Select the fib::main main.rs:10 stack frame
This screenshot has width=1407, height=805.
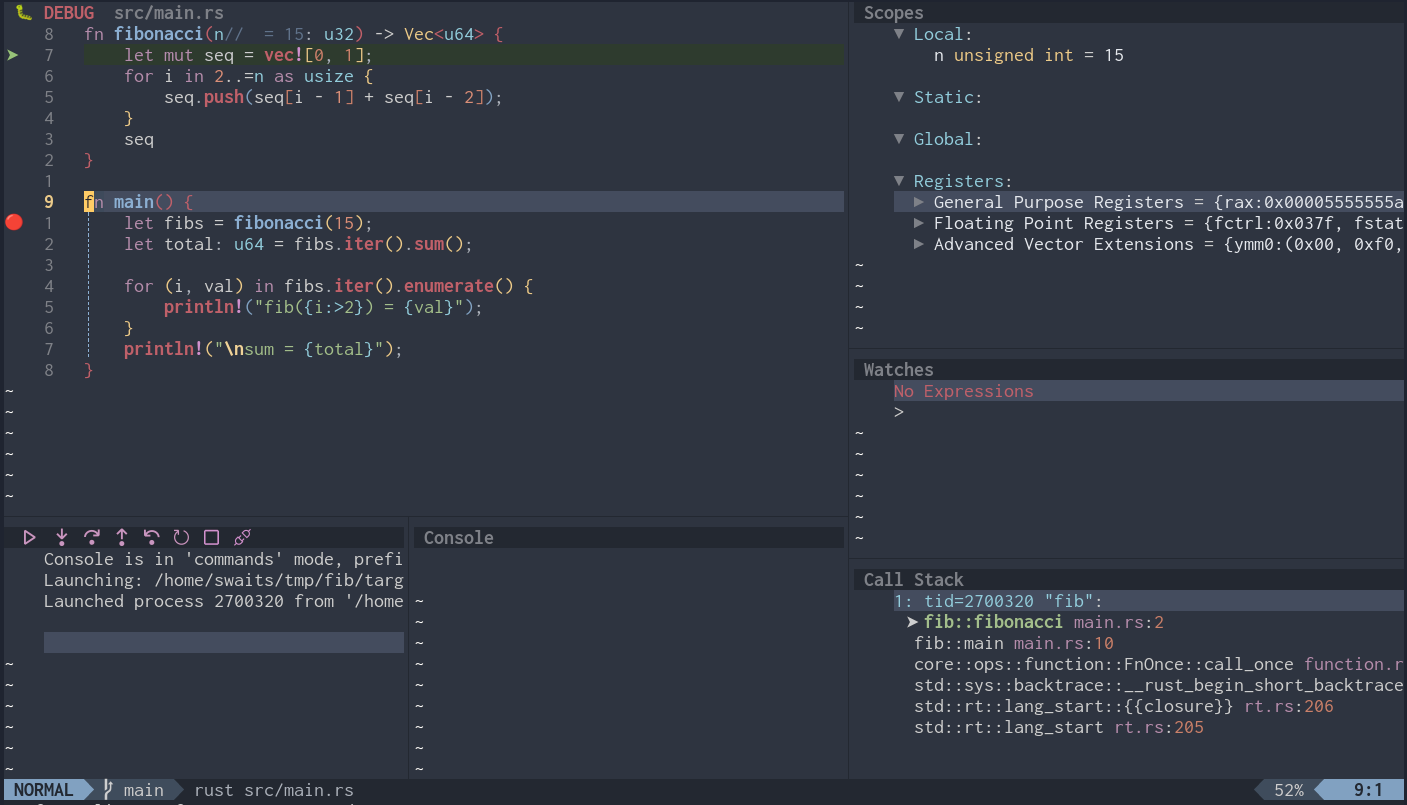[x=1014, y=643]
